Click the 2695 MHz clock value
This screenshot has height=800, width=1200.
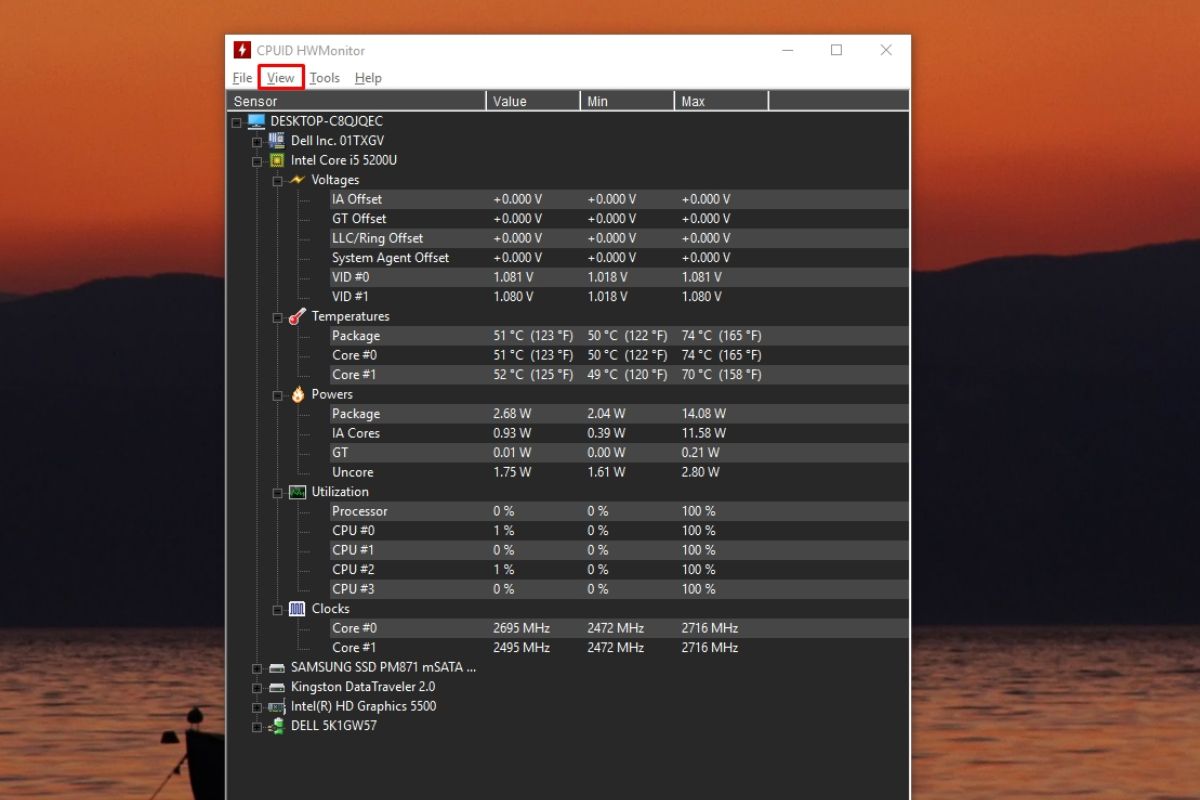point(522,628)
